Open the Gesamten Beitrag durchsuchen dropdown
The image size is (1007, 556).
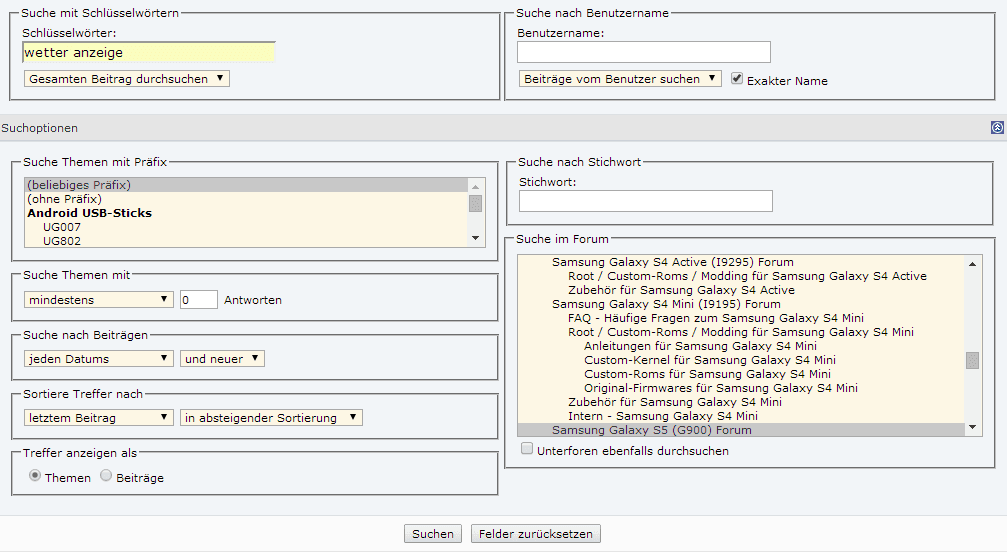coord(127,79)
